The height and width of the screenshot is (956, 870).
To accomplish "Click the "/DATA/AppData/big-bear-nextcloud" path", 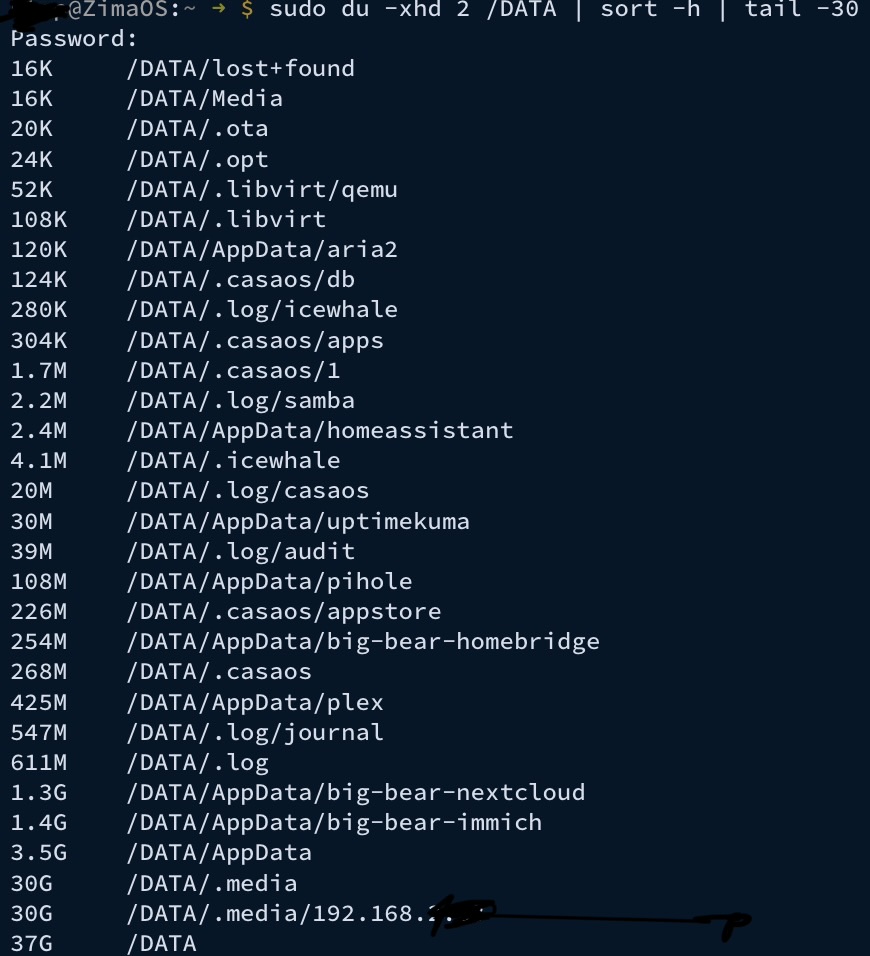I will coord(356,793).
